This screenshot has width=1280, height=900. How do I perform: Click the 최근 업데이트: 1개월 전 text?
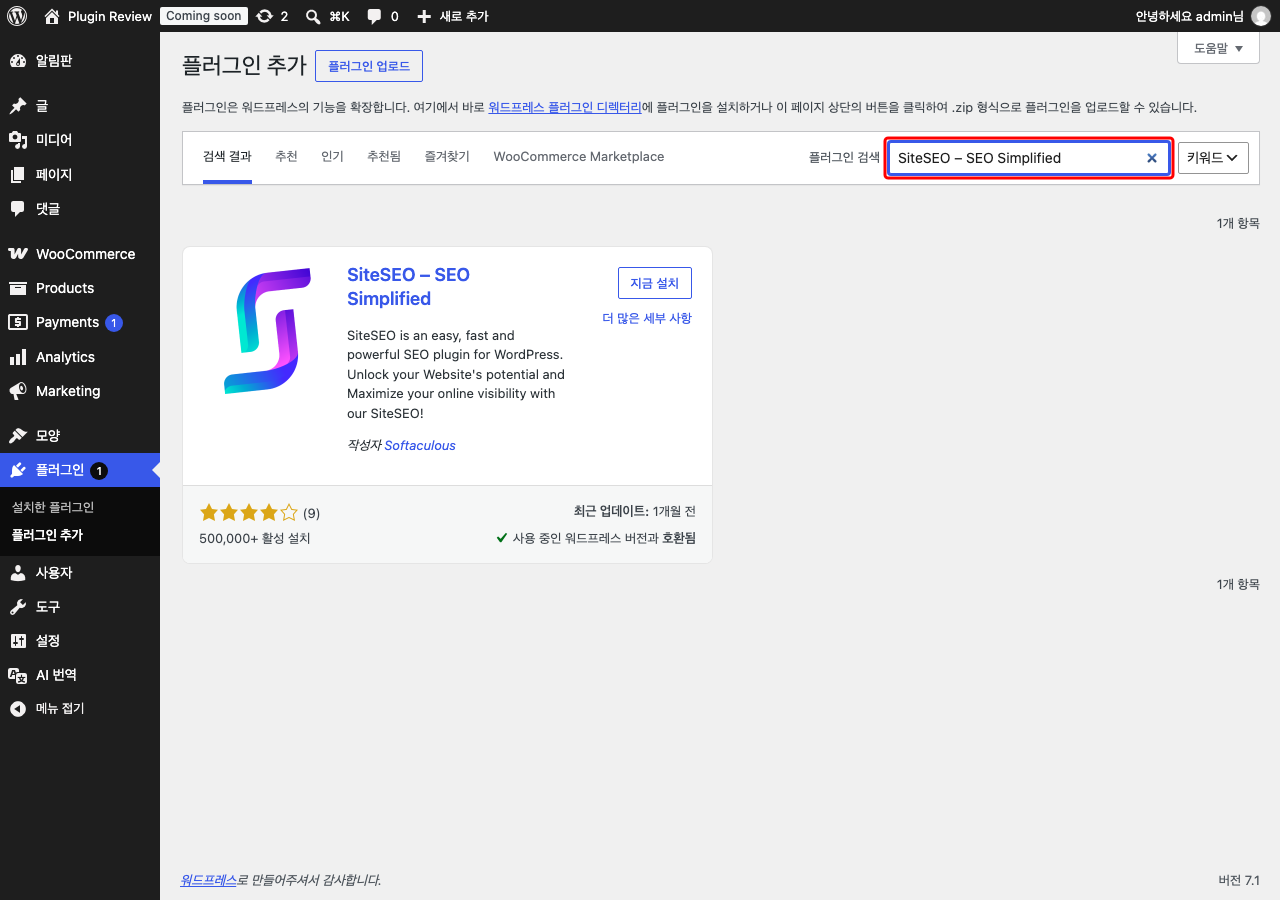click(x=635, y=511)
